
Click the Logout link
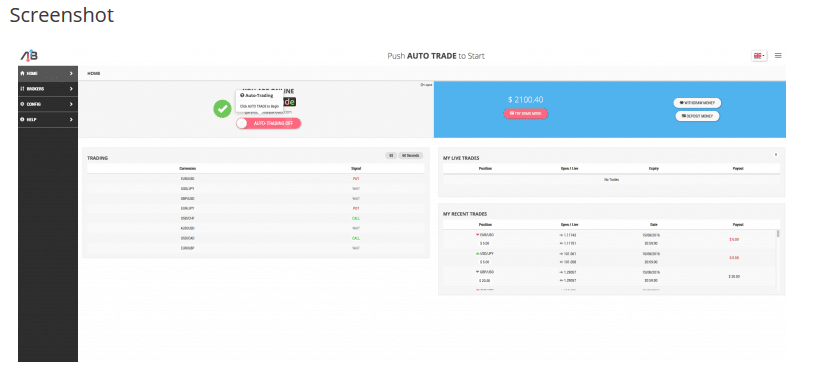(425, 85)
